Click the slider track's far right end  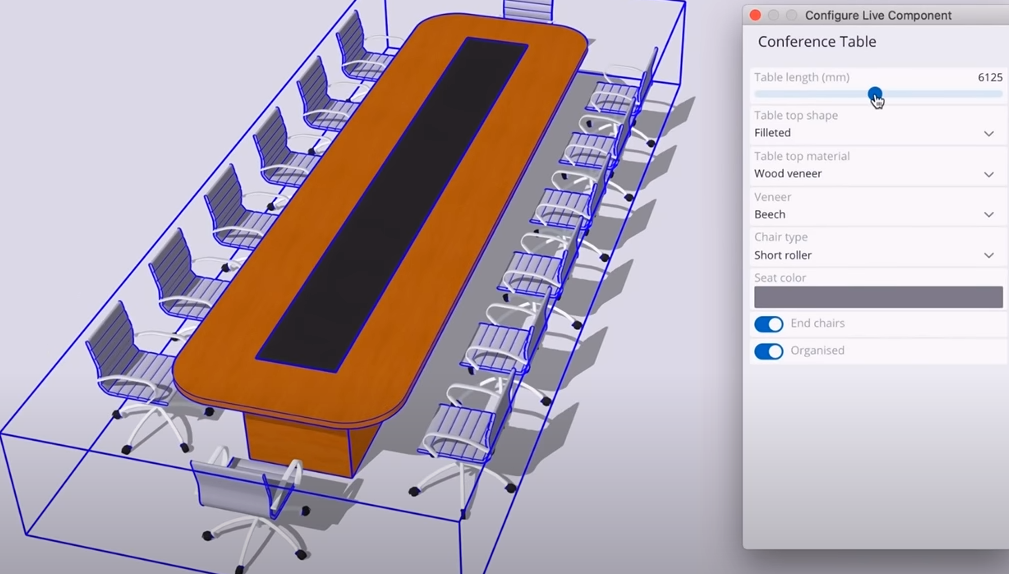998,94
